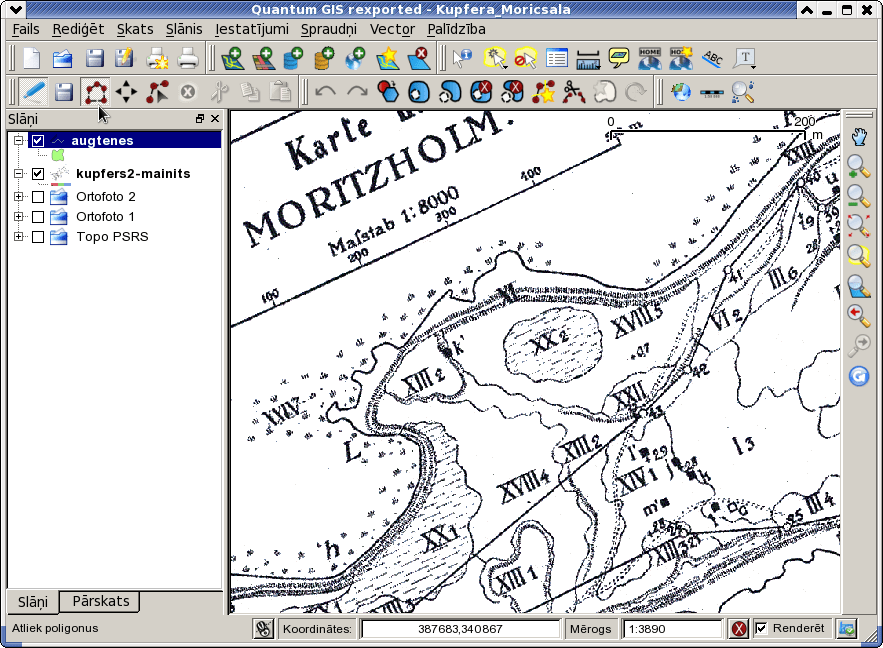This screenshot has height=648, width=883.
Task: Click the New Project icon
Action: click(x=32, y=58)
